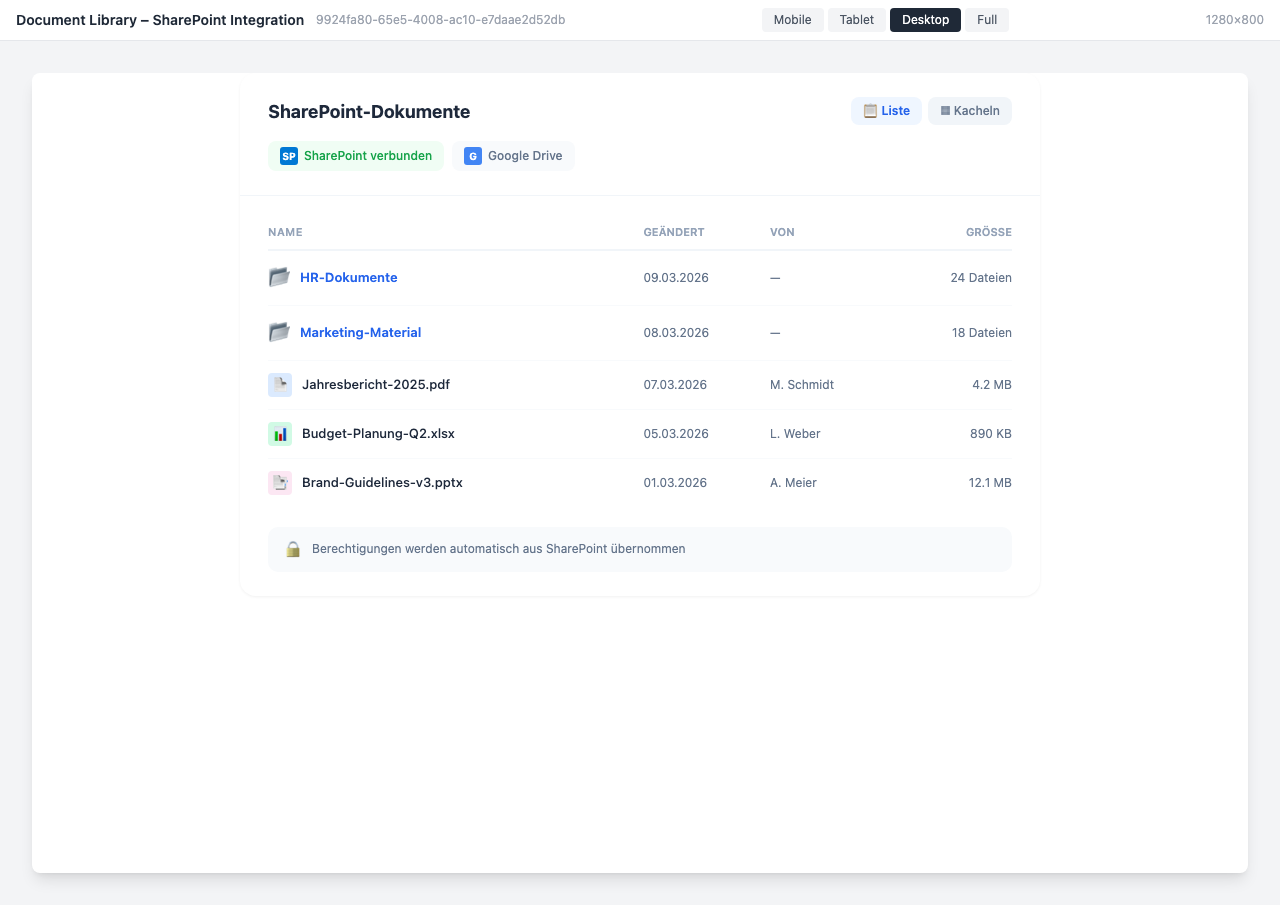Open the Marketing-Material folder icon

279,332
